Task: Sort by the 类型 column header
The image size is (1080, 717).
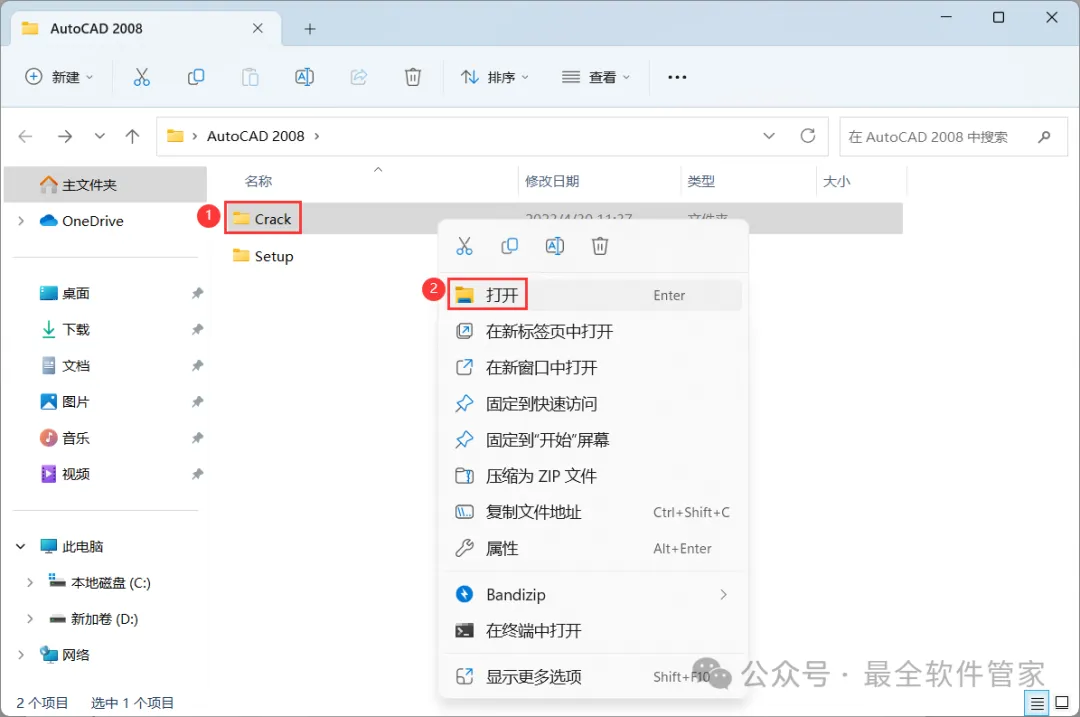Action: (x=701, y=181)
